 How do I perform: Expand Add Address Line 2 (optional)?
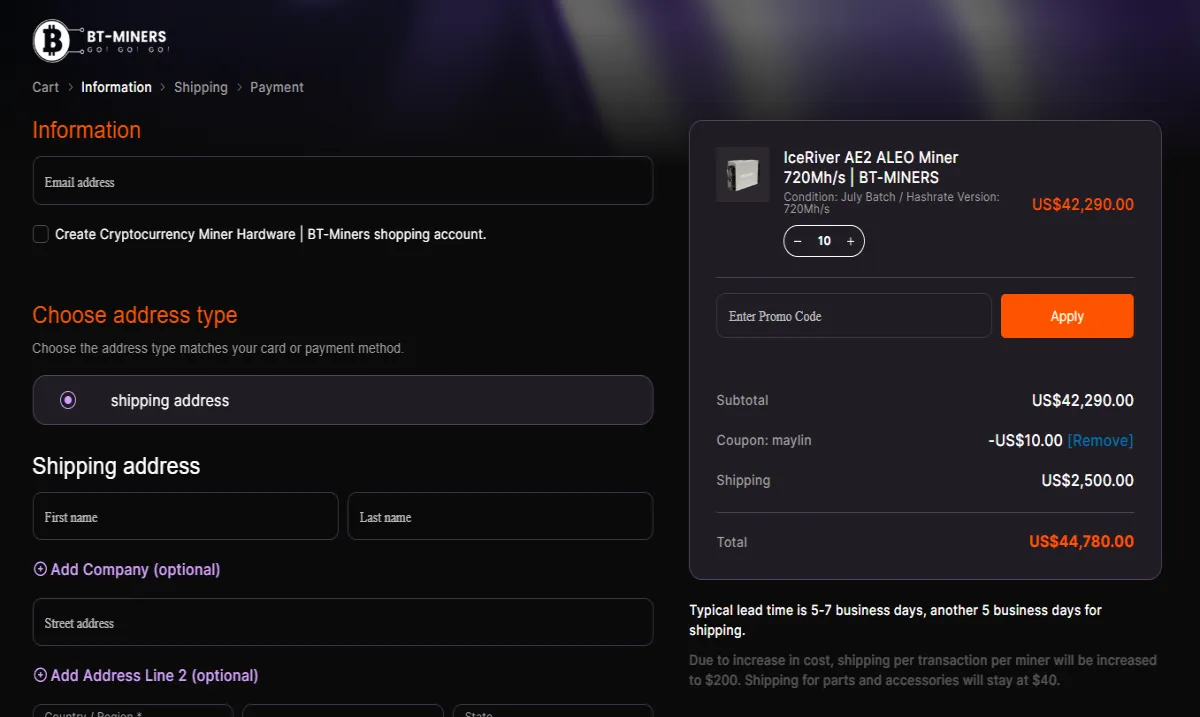(x=154, y=675)
